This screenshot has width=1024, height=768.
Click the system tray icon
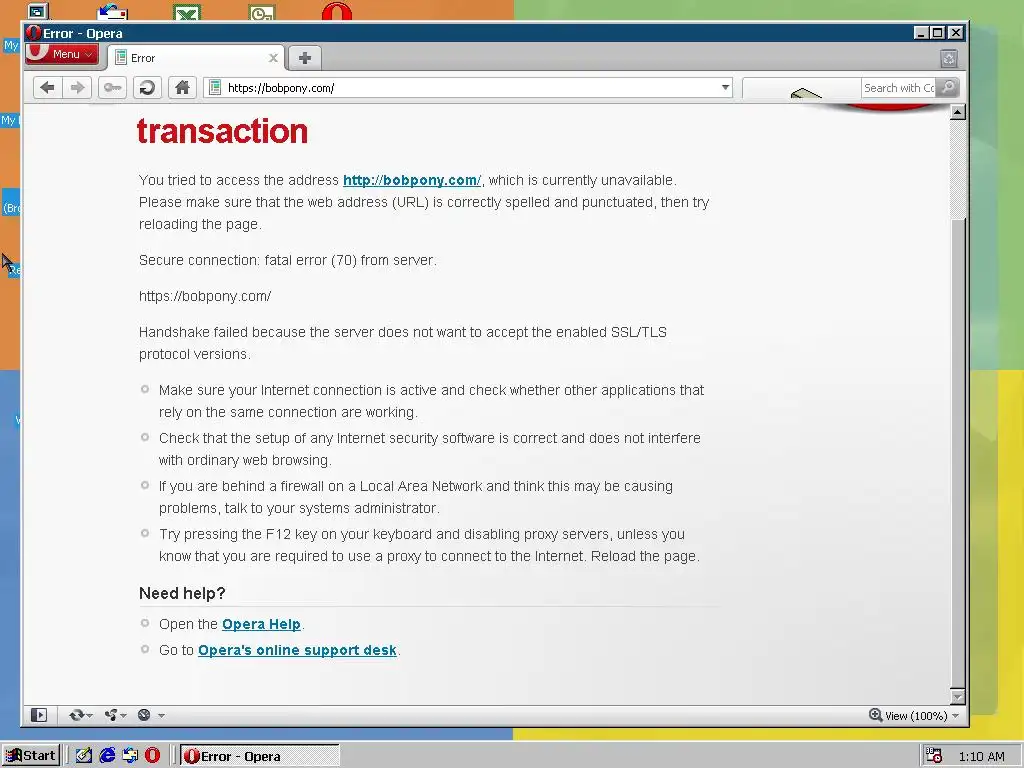coord(934,756)
